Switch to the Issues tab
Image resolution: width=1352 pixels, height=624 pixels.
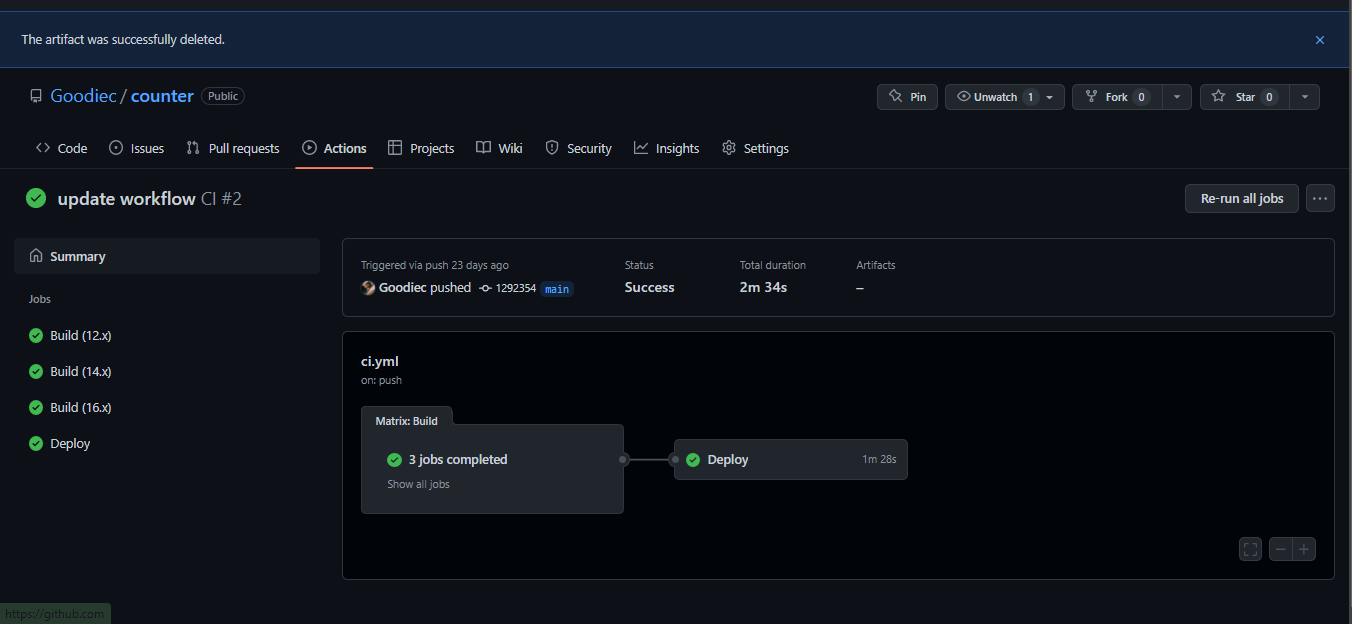[x=136, y=148]
